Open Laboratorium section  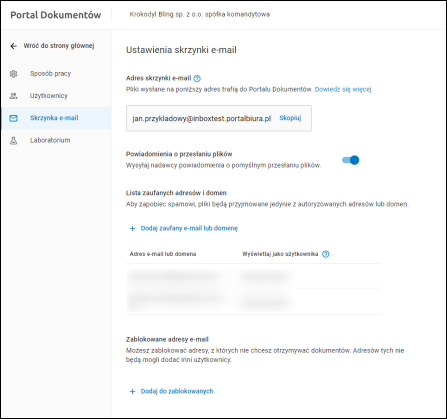pos(56,140)
